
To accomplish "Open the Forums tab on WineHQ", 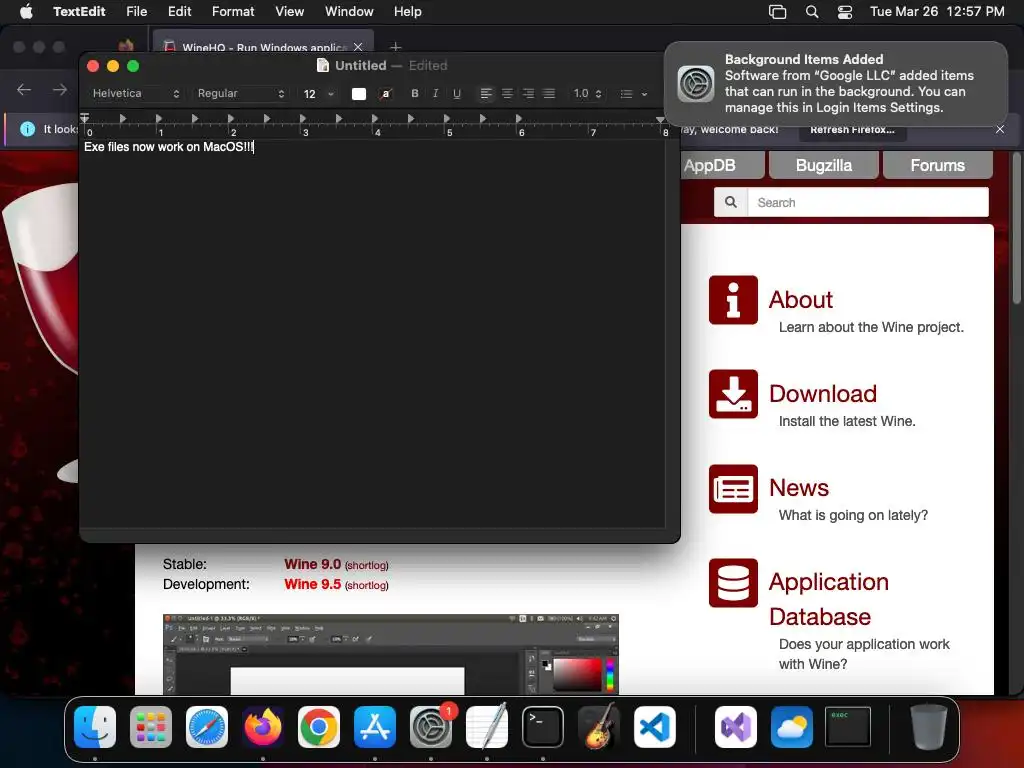I will [937, 165].
